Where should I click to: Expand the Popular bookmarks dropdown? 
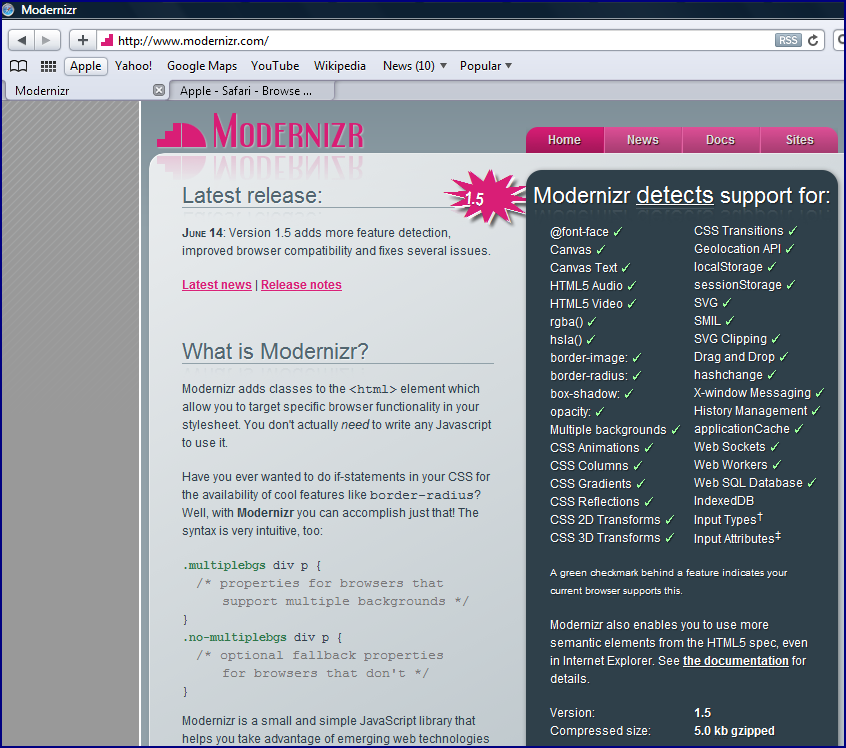click(484, 65)
